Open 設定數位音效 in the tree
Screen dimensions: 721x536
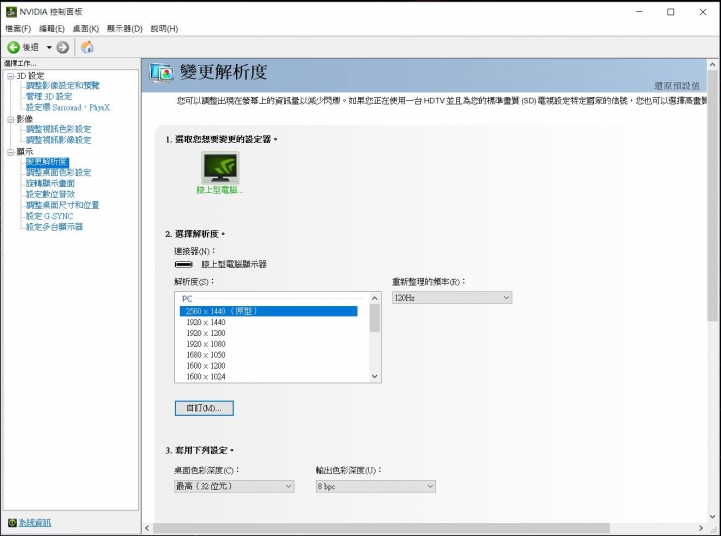[50, 194]
